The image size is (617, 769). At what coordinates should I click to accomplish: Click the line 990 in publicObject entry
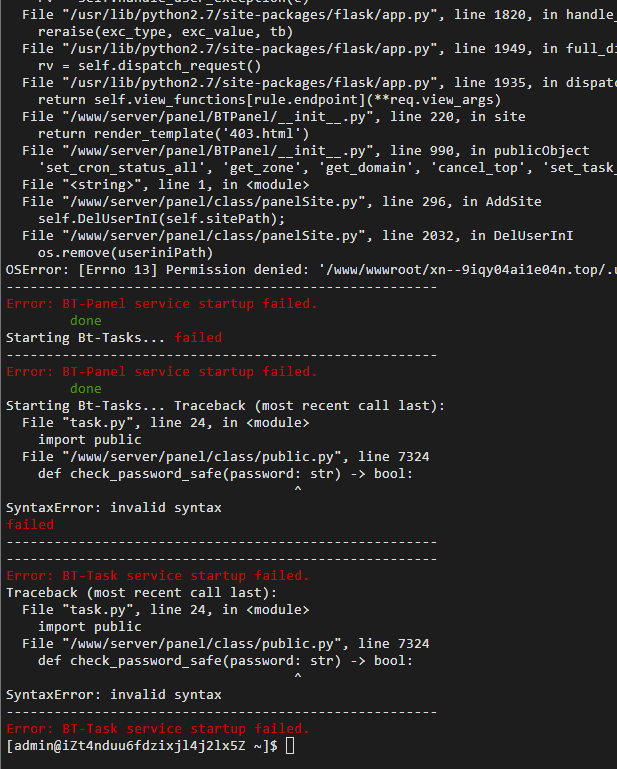pos(306,151)
